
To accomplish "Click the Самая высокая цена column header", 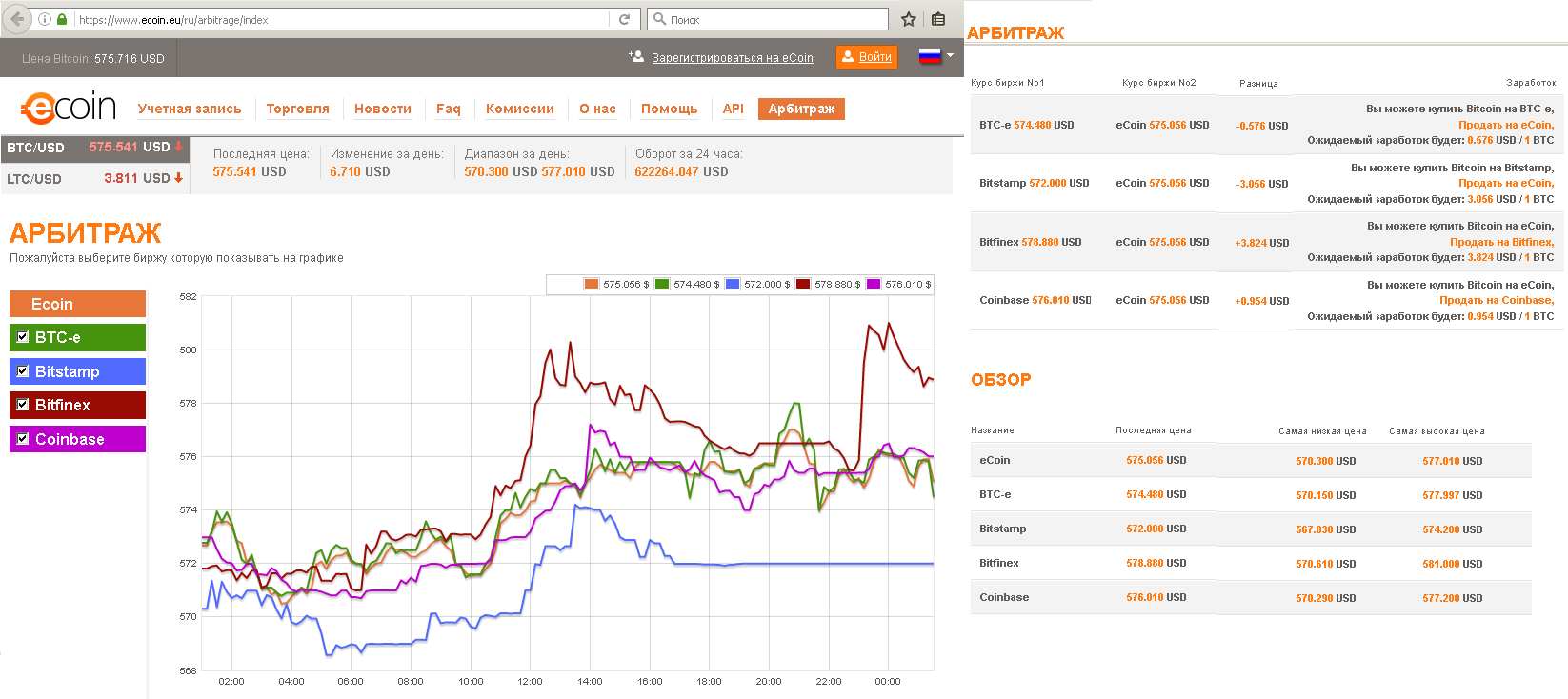I will [1437, 431].
